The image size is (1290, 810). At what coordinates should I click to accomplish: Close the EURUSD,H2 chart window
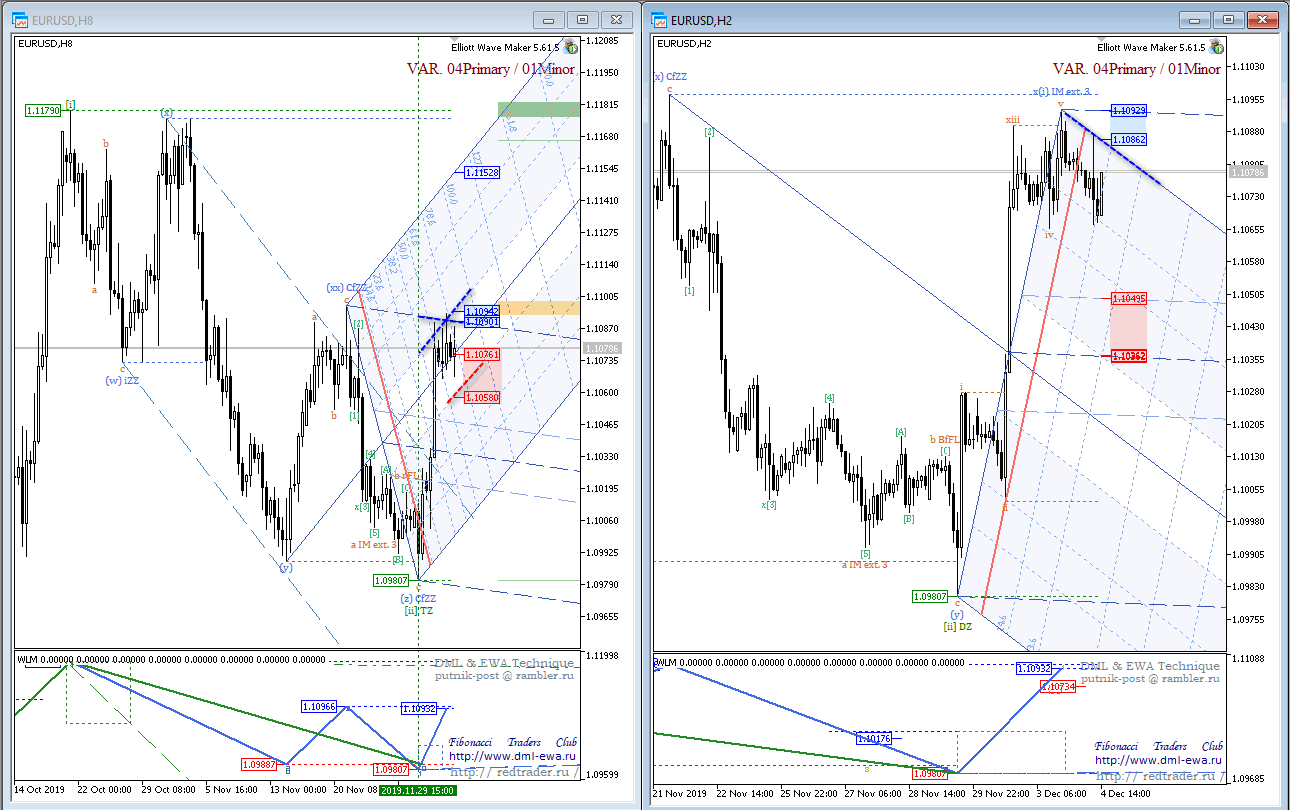1260,19
